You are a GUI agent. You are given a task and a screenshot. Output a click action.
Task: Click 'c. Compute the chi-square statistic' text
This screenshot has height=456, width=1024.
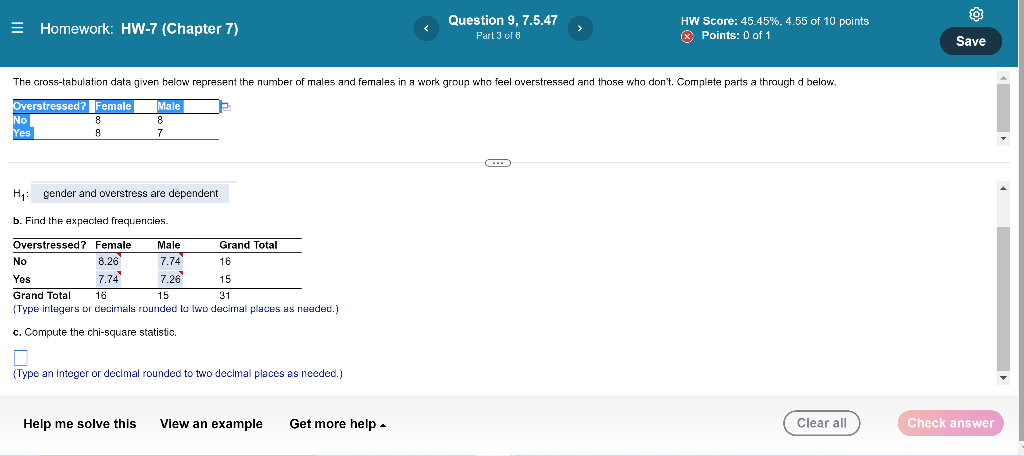point(95,332)
